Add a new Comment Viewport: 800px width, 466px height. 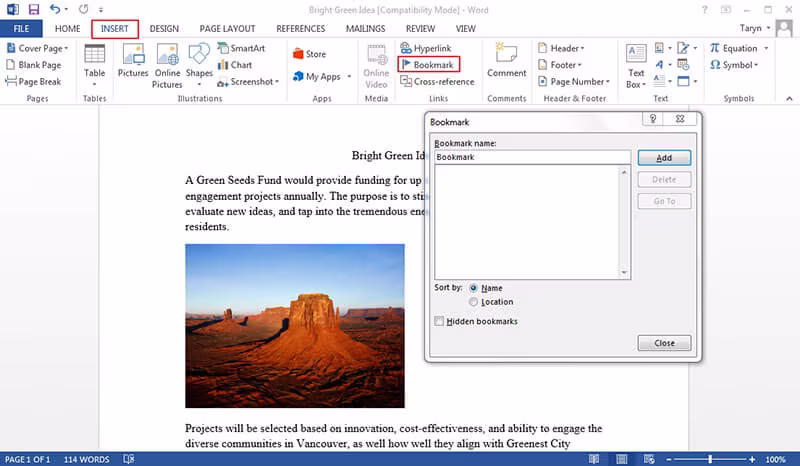coord(506,60)
